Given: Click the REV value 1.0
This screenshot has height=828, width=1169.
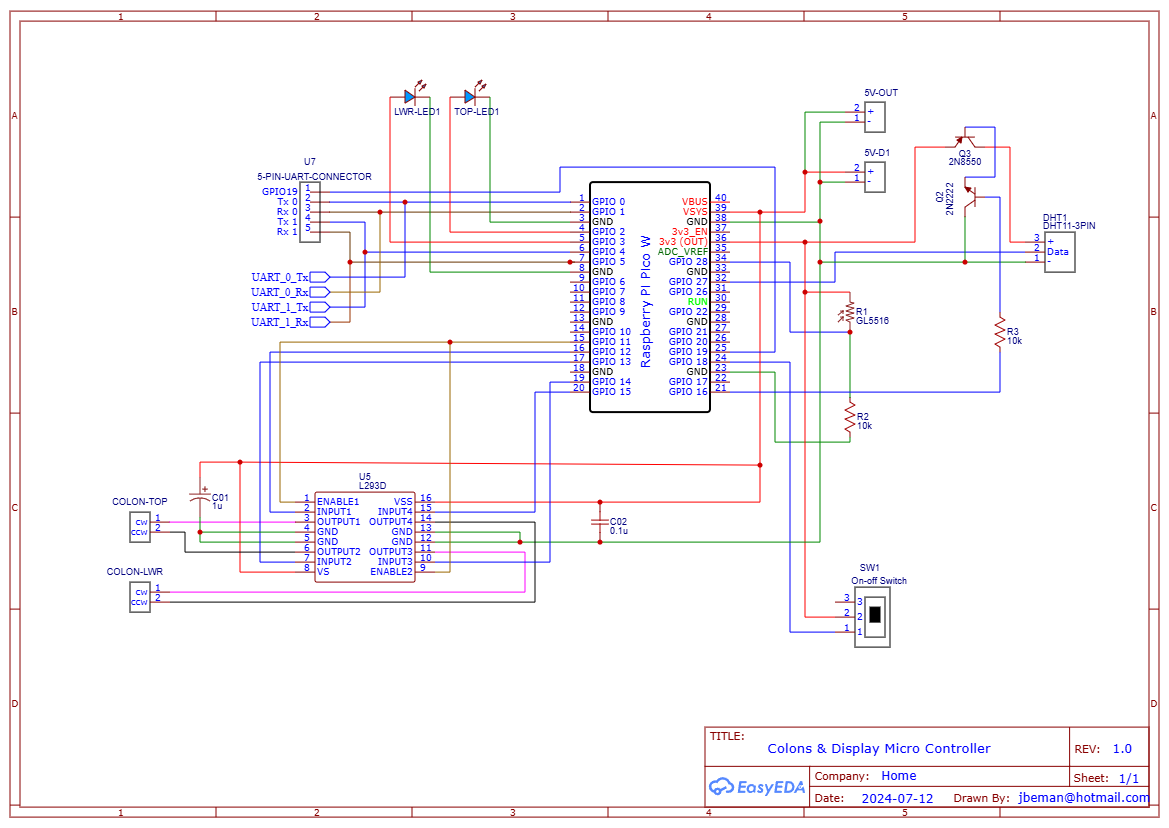Looking at the screenshot, I should point(1122,749).
